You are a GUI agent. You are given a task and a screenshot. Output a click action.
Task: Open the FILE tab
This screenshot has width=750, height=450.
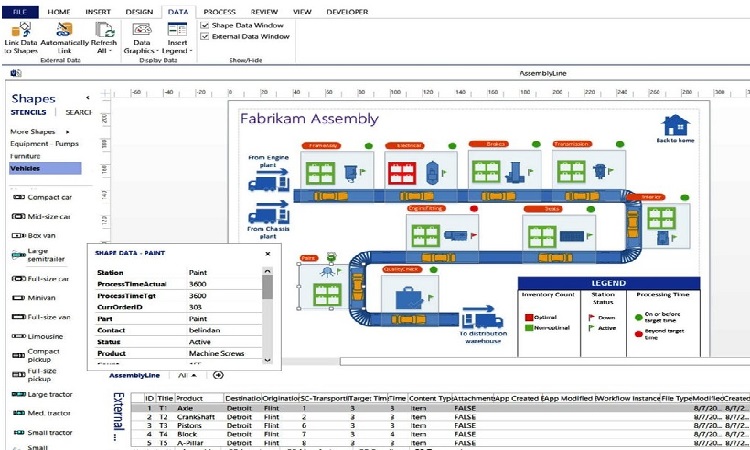tap(20, 12)
